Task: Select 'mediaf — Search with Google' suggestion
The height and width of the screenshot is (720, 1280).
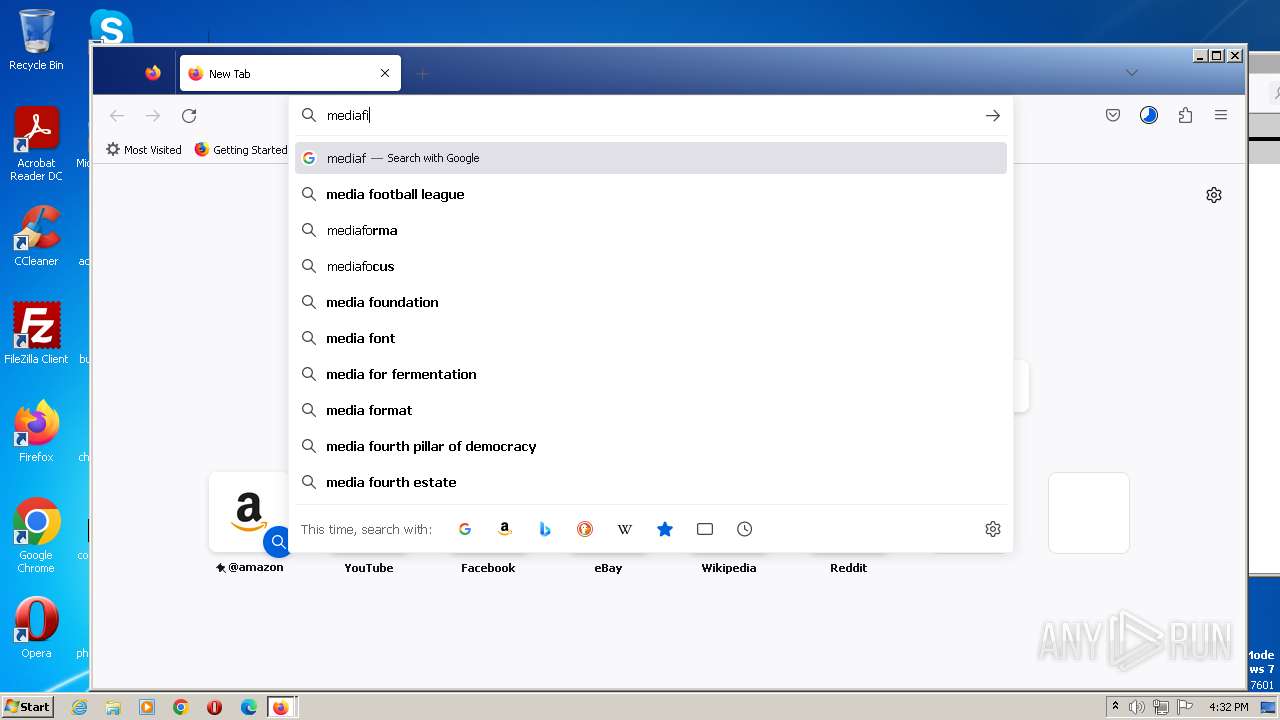Action: [651, 158]
